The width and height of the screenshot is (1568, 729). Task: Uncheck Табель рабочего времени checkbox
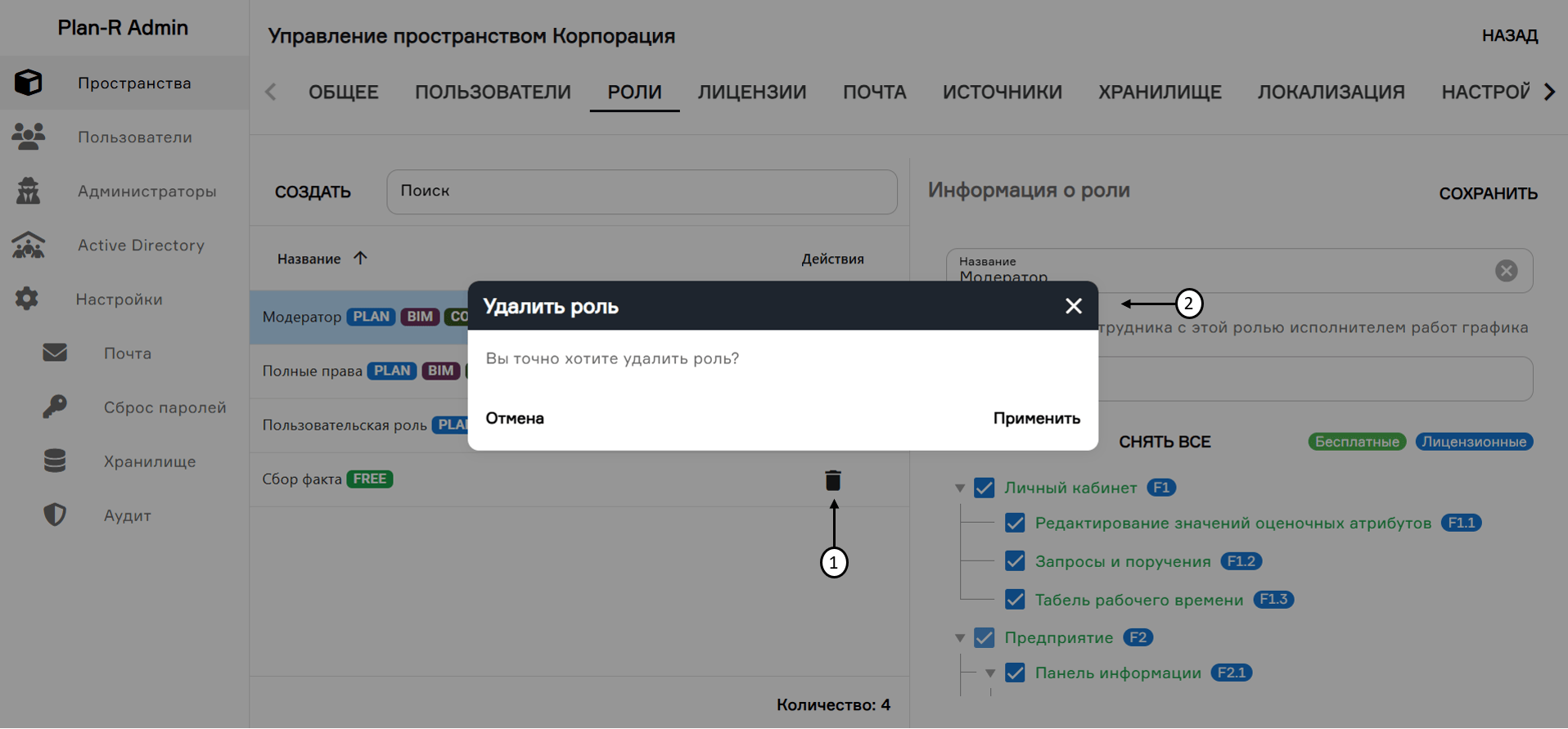pos(1015,600)
